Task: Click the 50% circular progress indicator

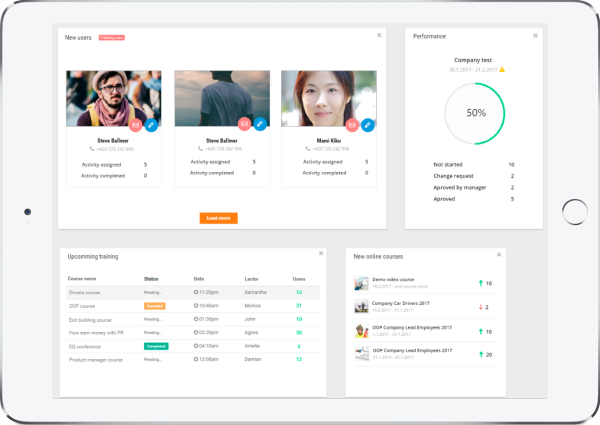Action: tap(475, 114)
